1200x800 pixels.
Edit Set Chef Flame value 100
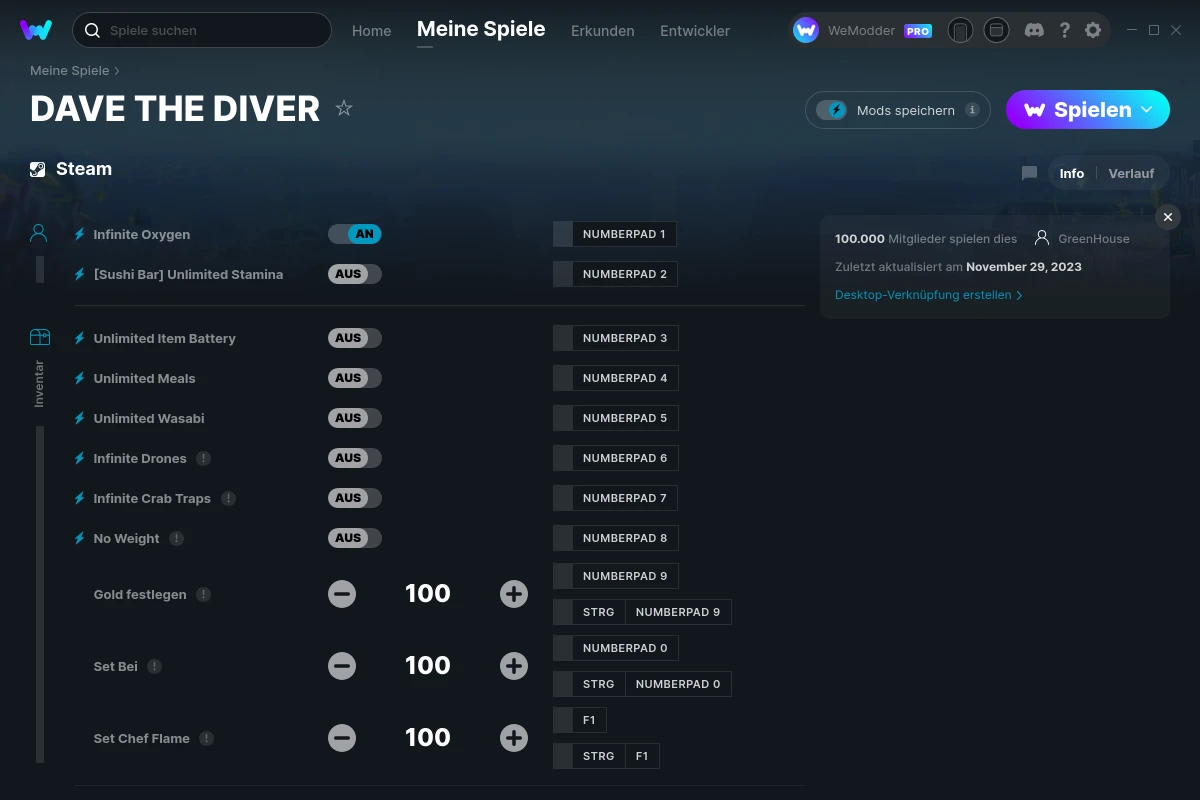click(x=428, y=738)
